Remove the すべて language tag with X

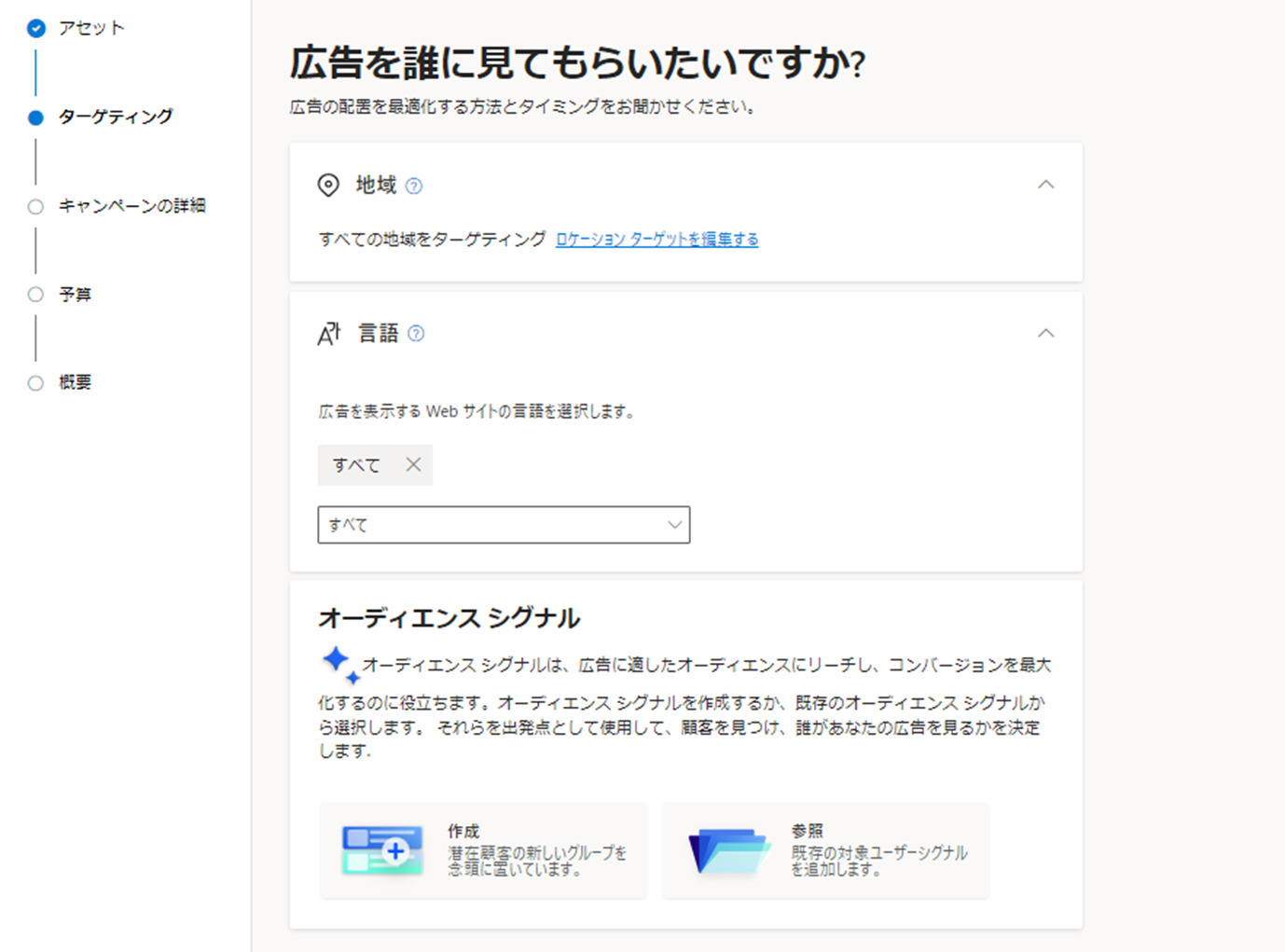[x=413, y=464]
